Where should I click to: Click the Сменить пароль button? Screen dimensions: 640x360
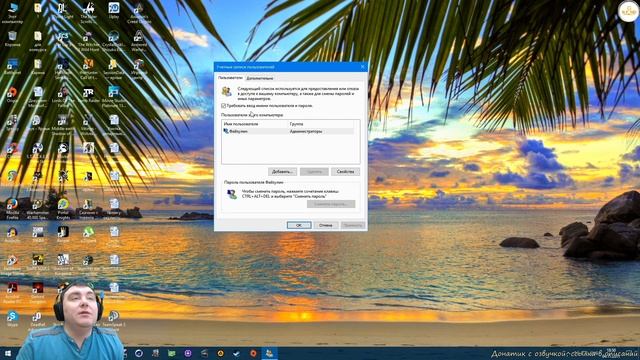331,204
